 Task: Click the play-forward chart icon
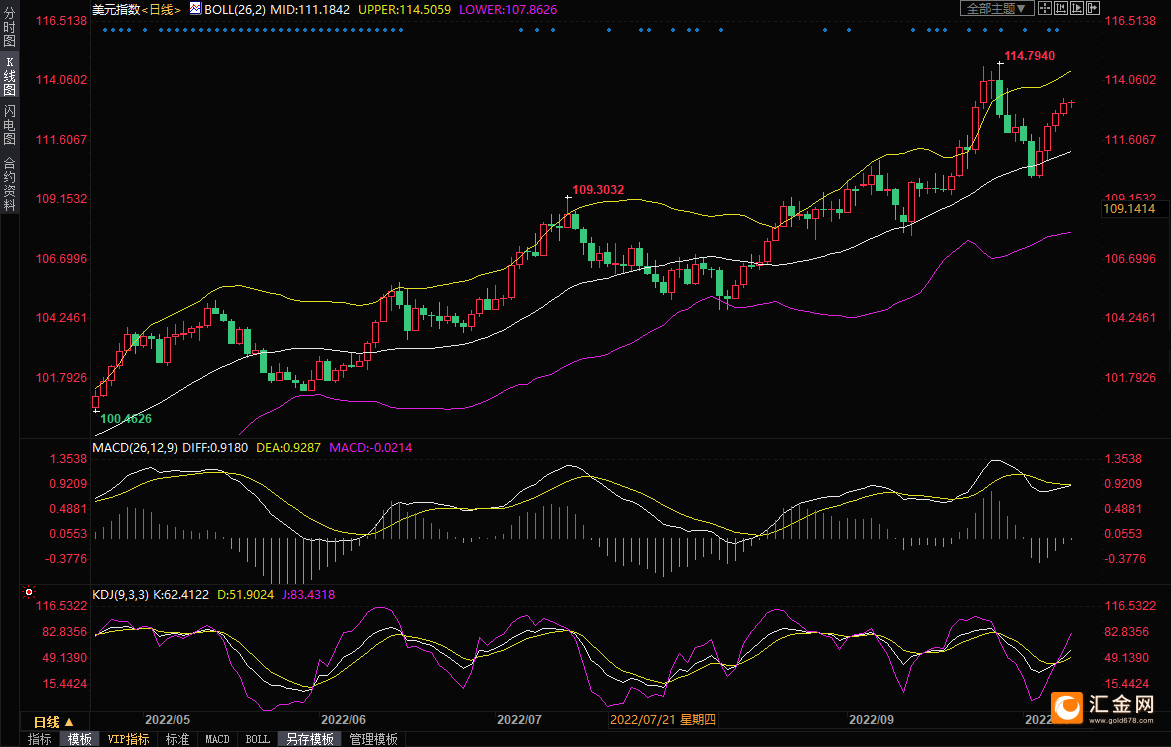click(x=1076, y=8)
